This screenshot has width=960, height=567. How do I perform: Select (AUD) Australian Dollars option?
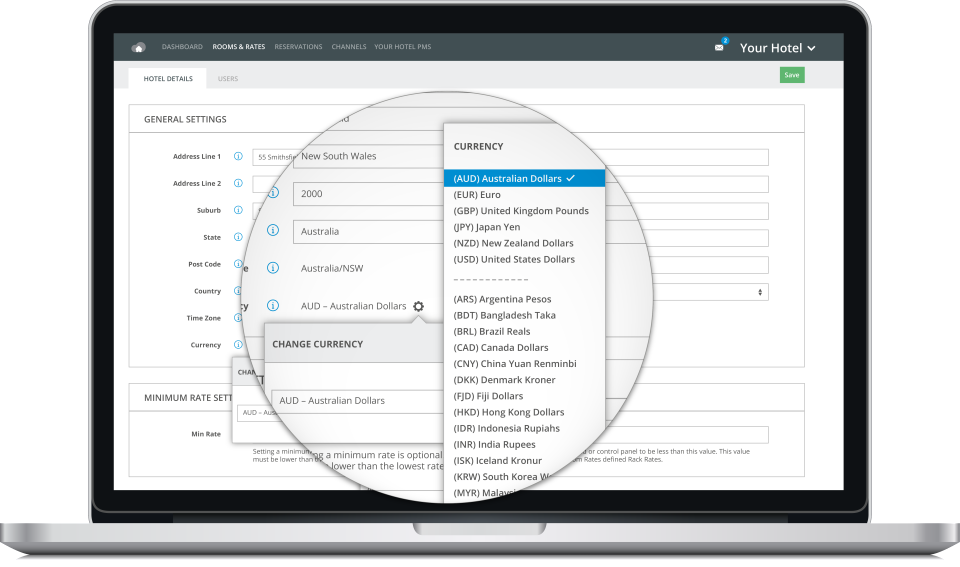pyautogui.click(x=524, y=178)
